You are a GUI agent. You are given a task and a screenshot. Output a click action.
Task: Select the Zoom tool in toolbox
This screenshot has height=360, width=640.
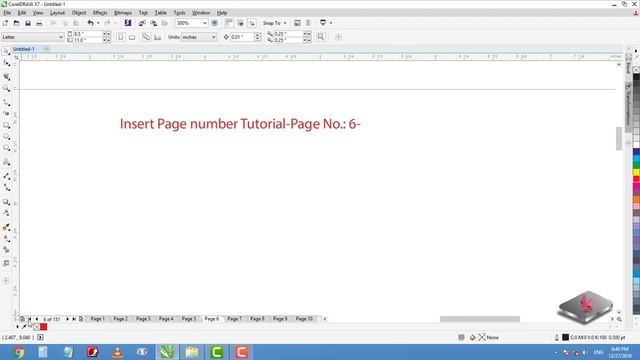click(x=6, y=88)
